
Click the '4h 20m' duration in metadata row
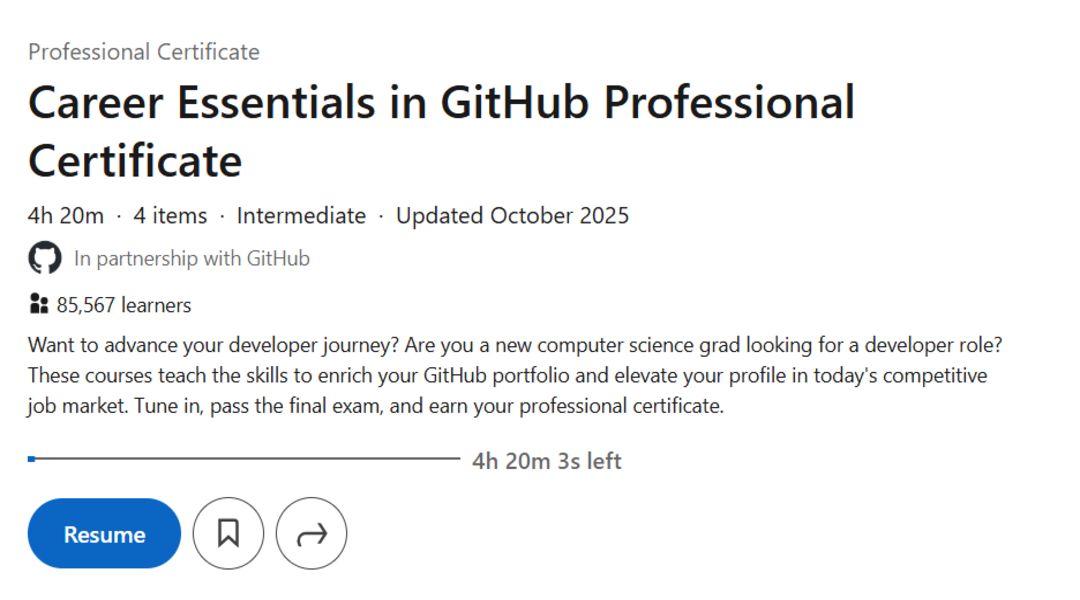point(66,216)
